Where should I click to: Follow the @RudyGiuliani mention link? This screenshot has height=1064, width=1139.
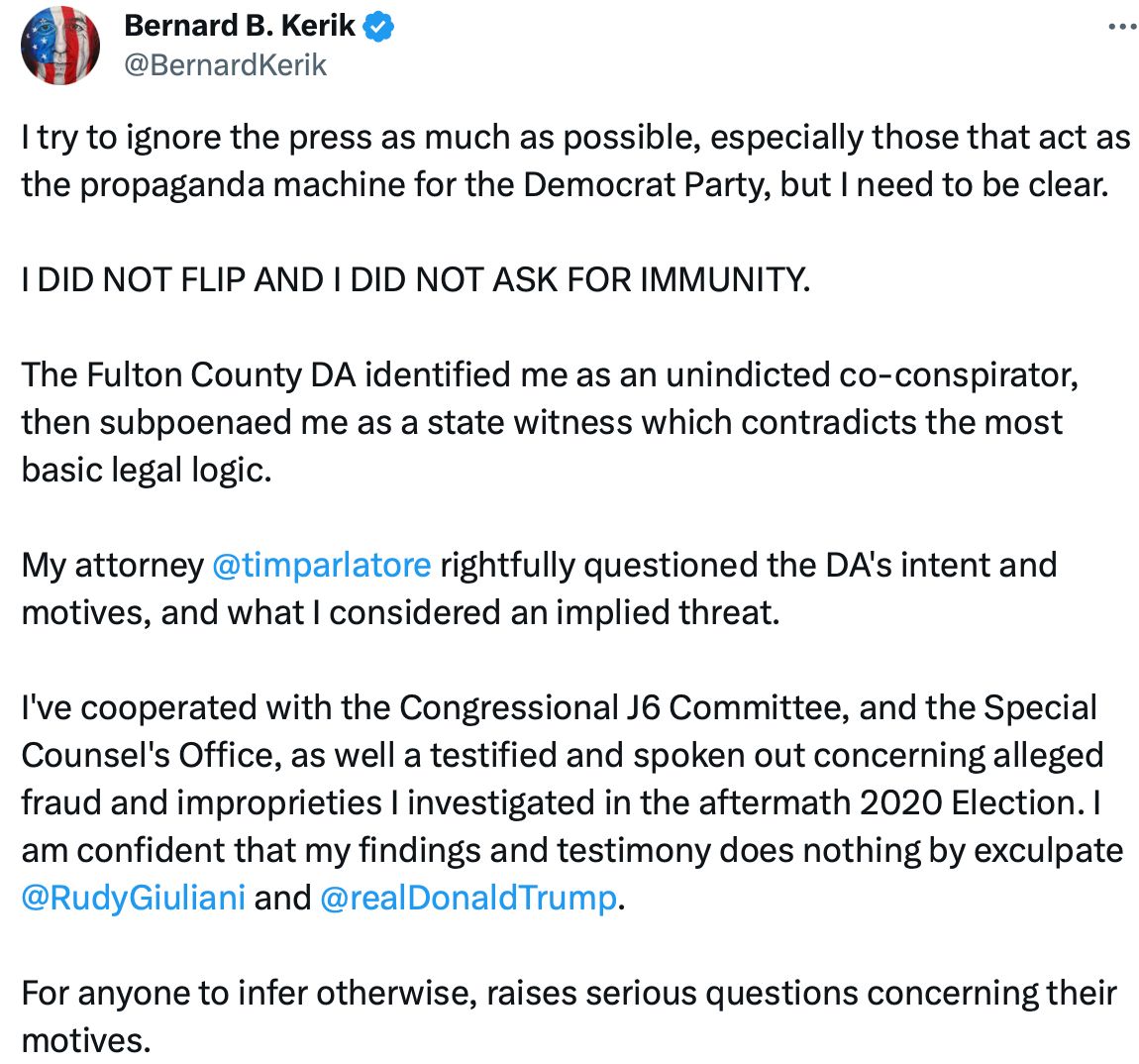pyautogui.click(x=133, y=898)
